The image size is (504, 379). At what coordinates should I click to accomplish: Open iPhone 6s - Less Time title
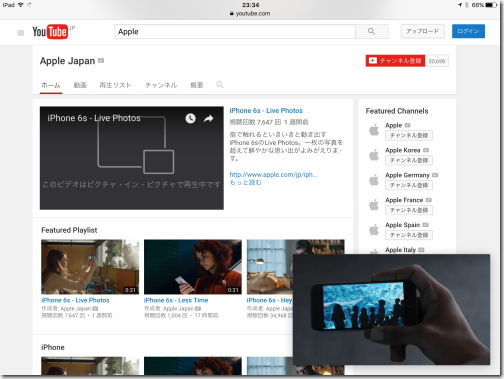coord(176,300)
